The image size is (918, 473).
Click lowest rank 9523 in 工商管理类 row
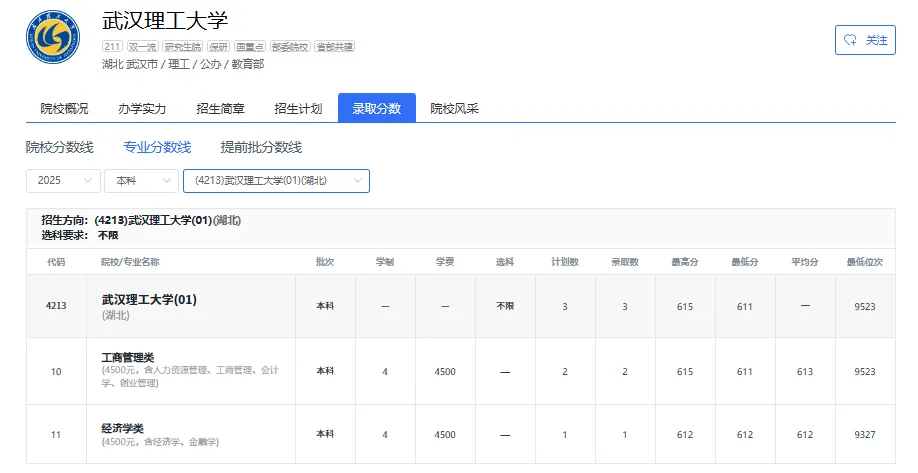click(x=865, y=371)
